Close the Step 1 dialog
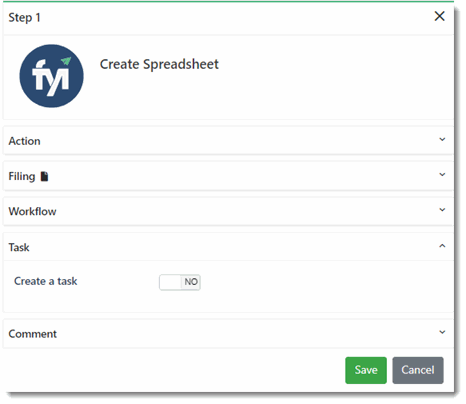The width and height of the screenshot is (466, 404). coord(440,16)
